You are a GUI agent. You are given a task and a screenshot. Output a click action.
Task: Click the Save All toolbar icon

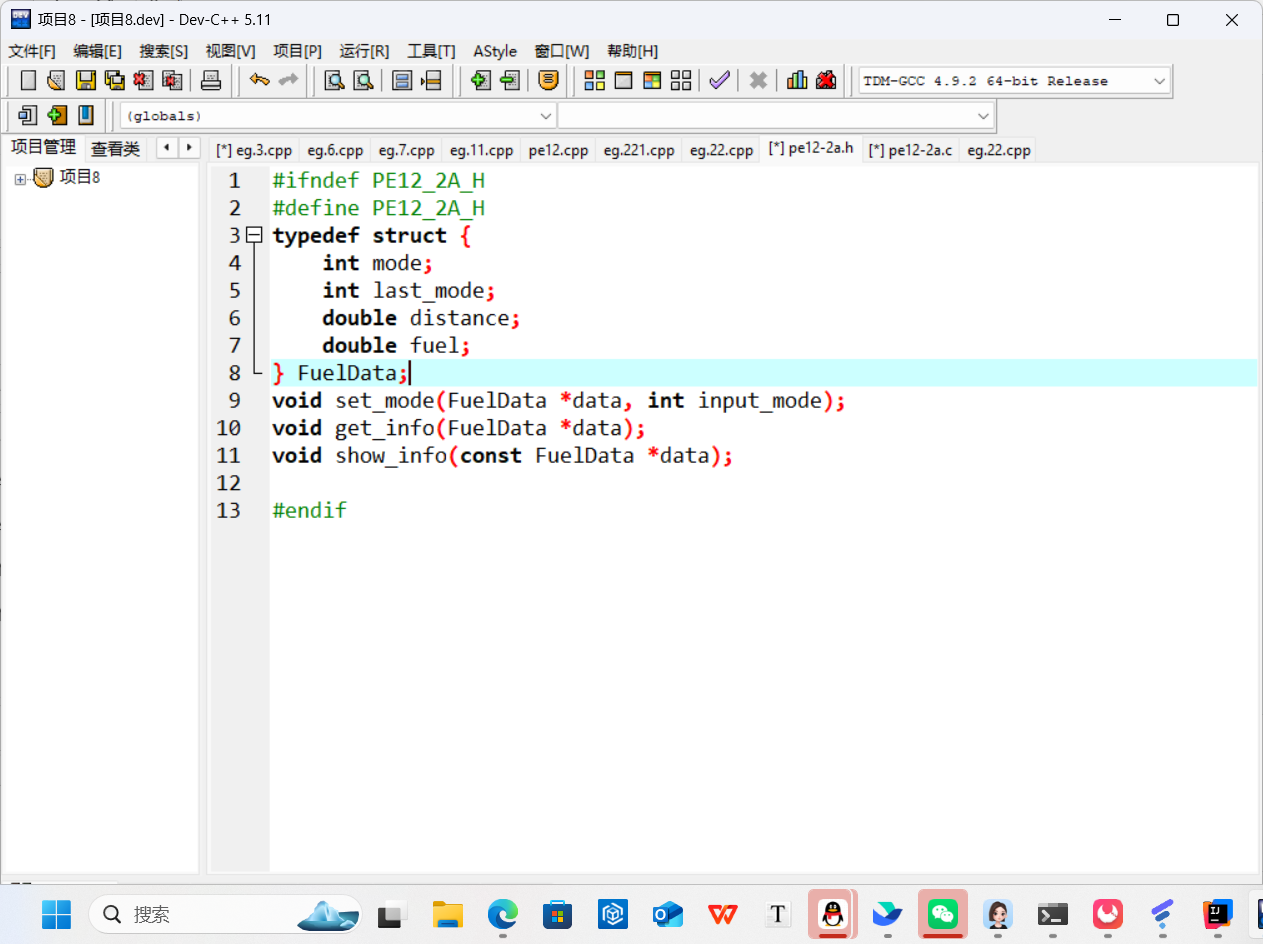115,81
